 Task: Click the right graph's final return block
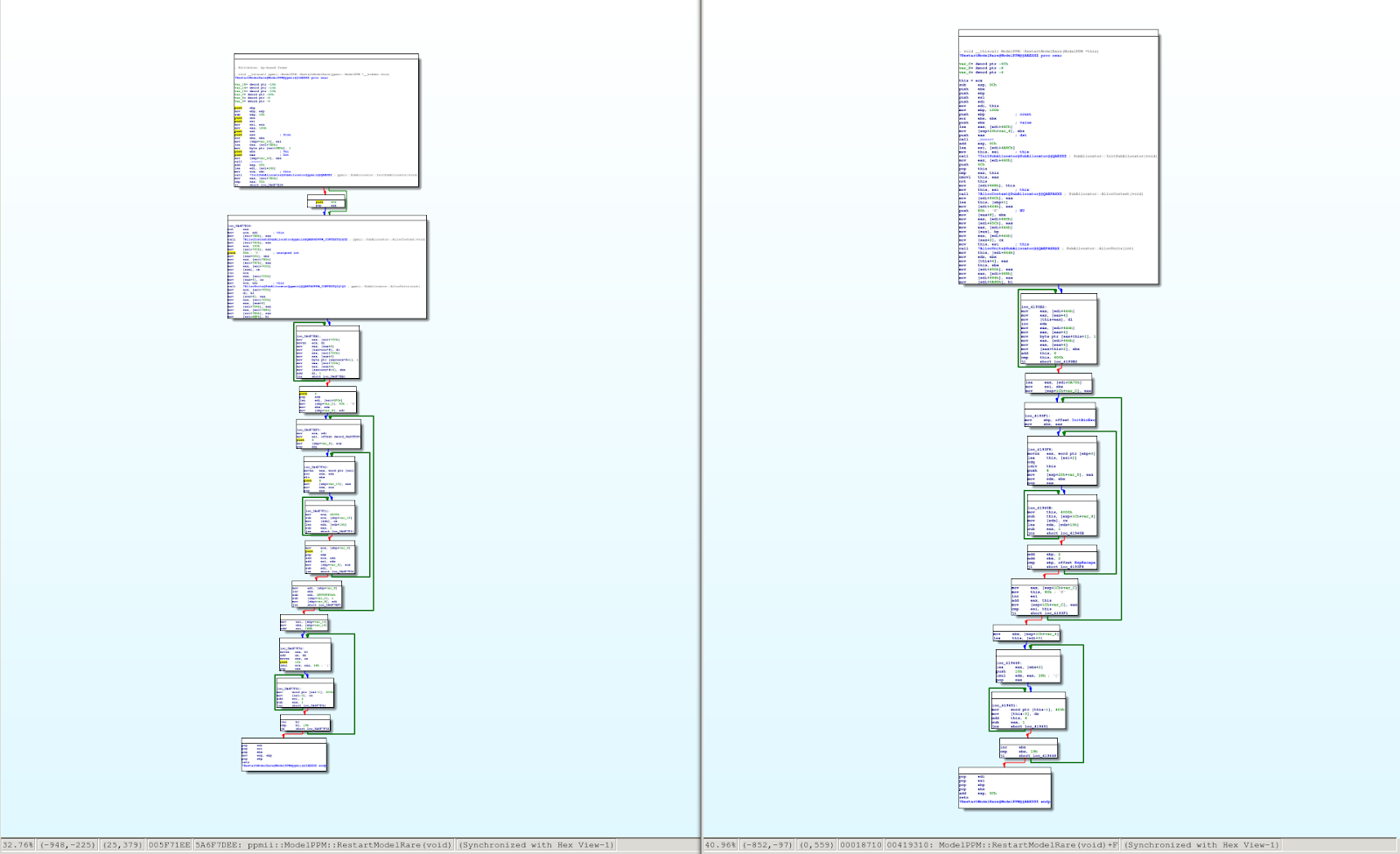[1004, 787]
